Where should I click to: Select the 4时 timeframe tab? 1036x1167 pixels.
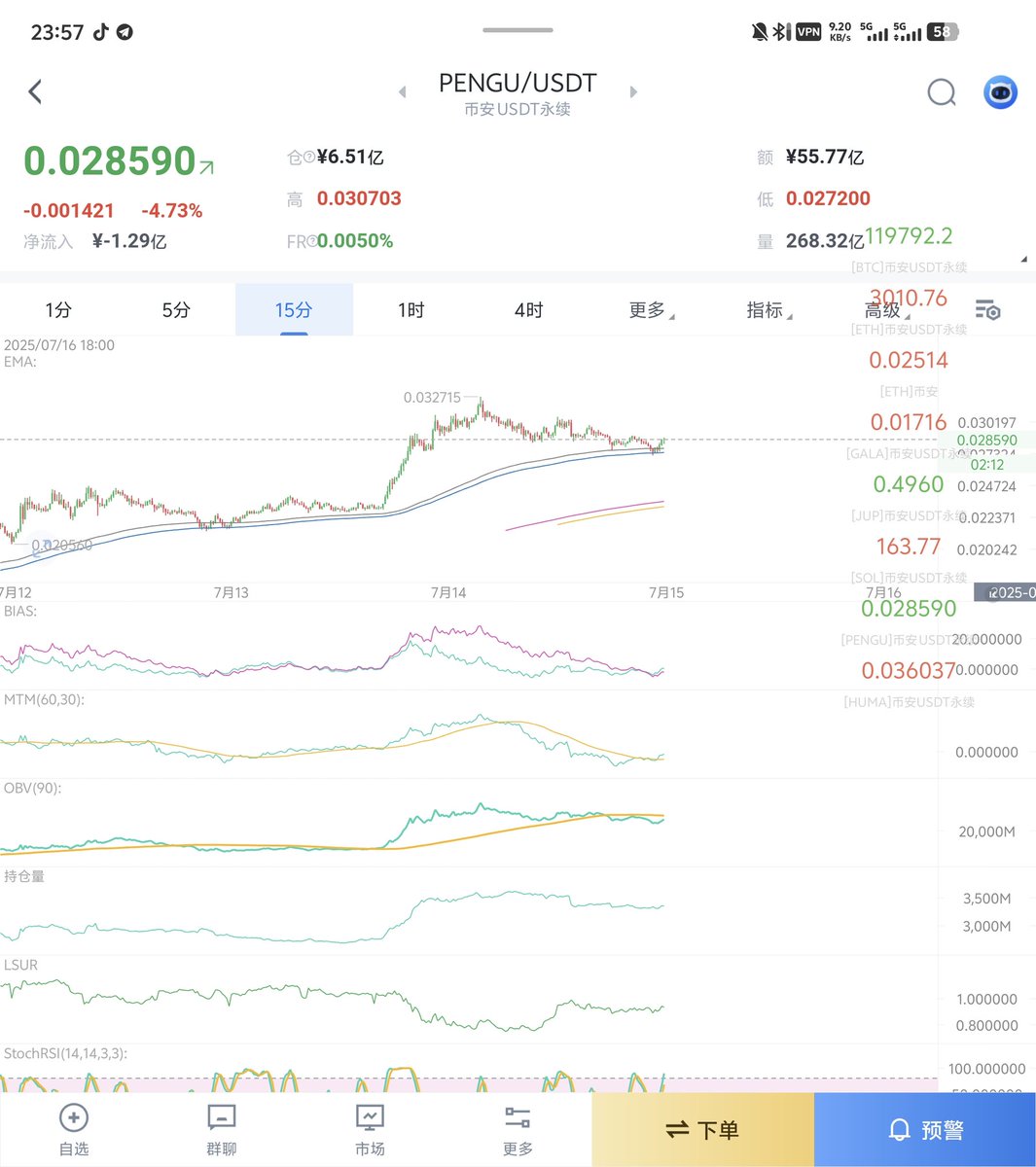[528, 310]
